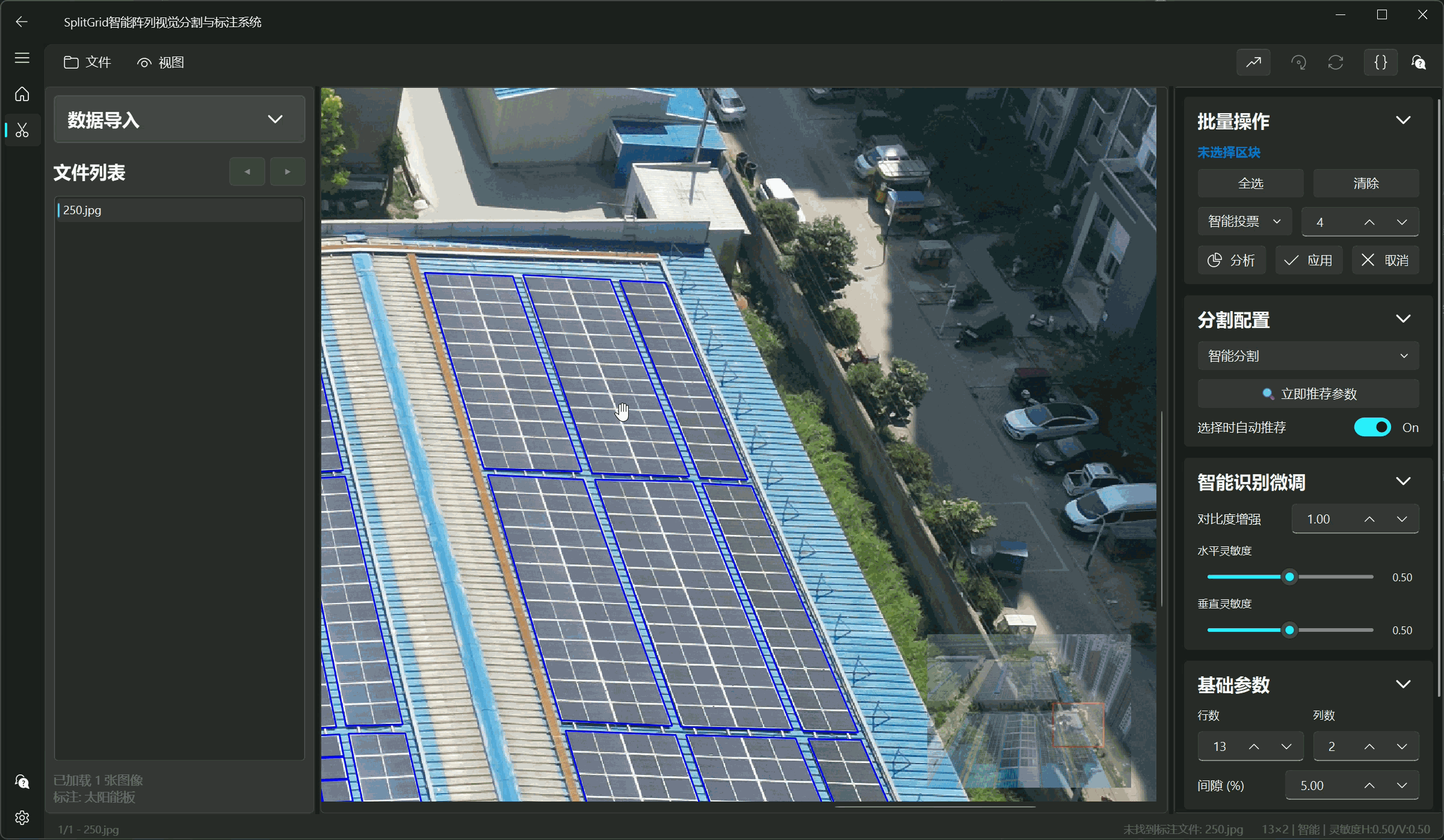Click the back arrow in title bar
The width and height of the screenshot is (1444, 840).
22,22
